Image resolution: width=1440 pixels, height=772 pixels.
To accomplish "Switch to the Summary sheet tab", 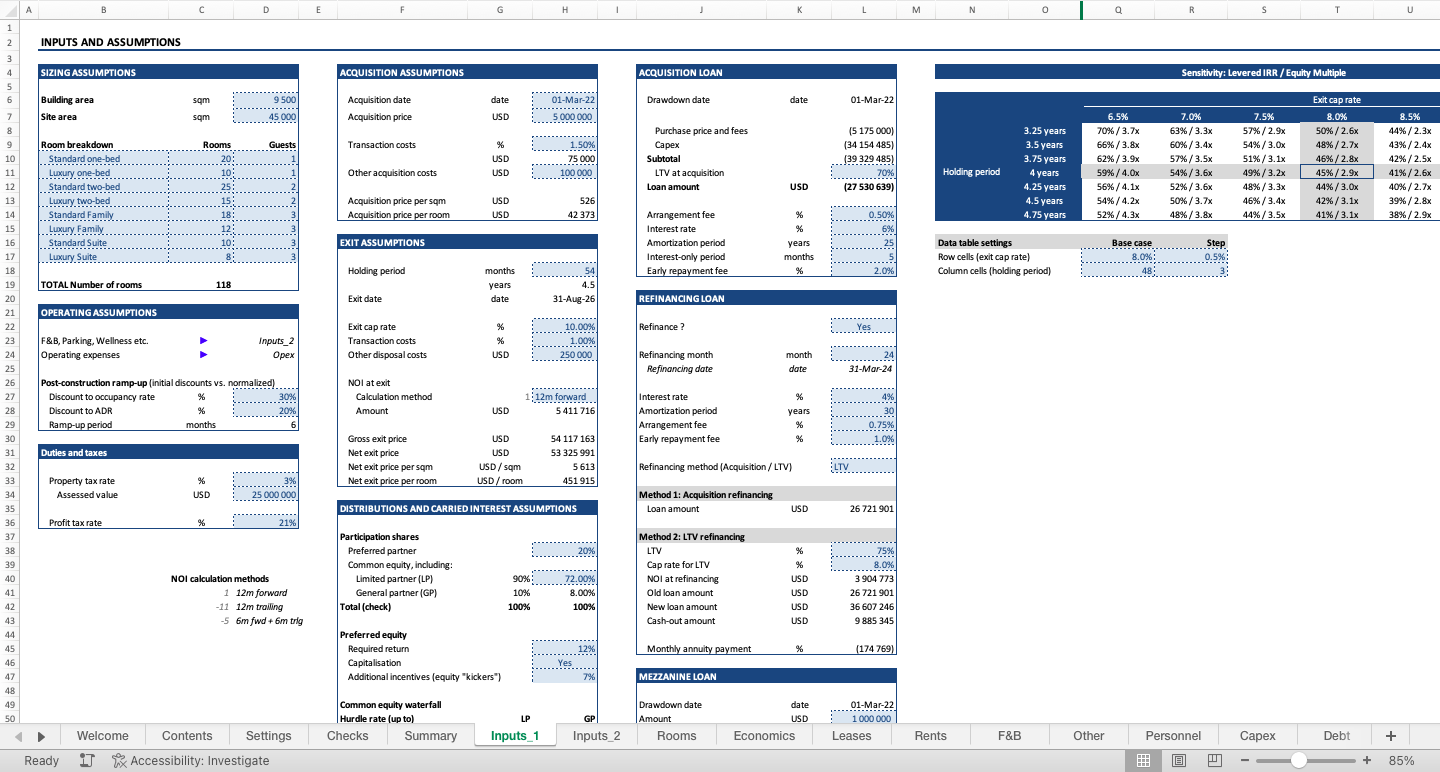I will pos(429,735).
